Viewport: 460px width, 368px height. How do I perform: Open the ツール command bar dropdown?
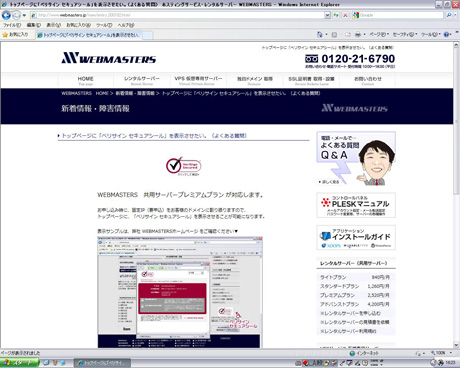pos(431,35)
